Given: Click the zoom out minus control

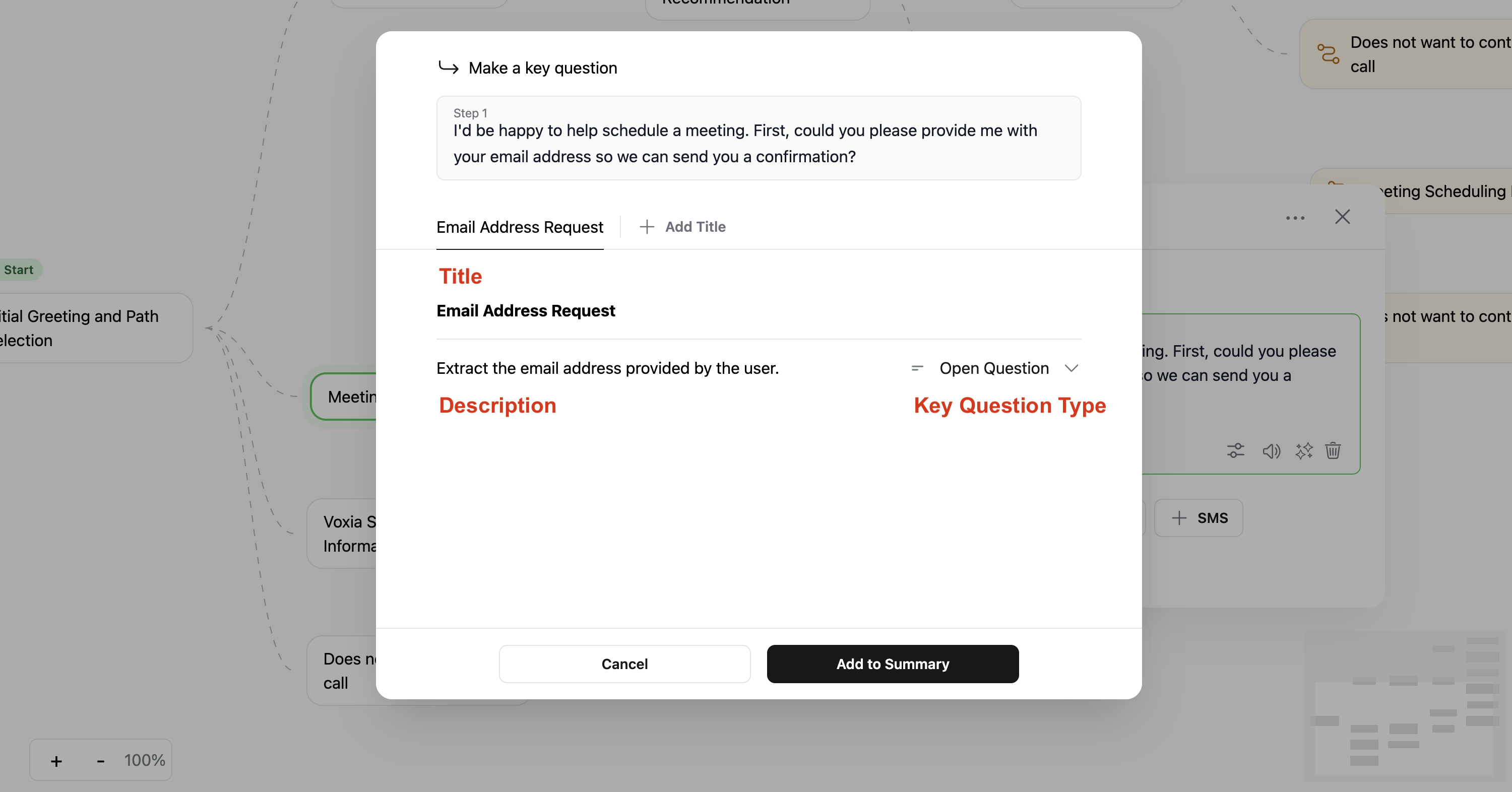Looking at the screenshot, I should tap(100, 760).
